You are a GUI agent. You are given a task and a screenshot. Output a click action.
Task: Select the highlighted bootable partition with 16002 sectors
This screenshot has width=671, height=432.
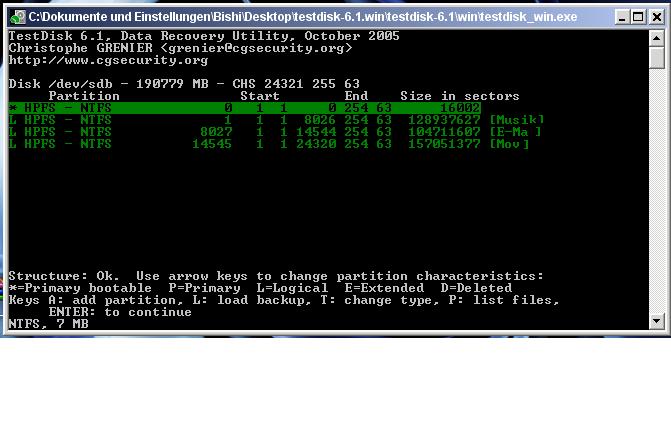pos(244,108)
